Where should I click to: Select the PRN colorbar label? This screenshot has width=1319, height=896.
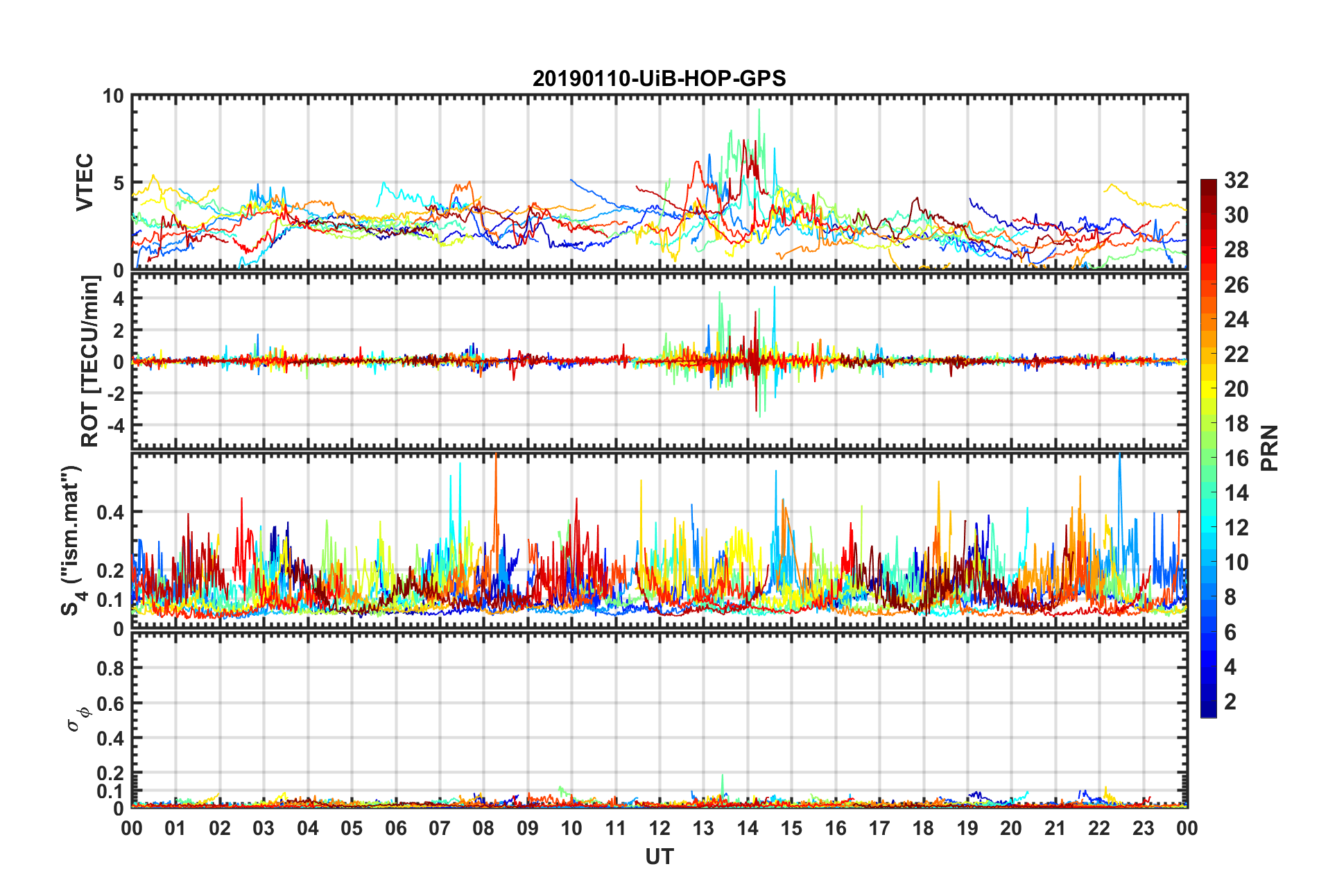click(1269, 449)
